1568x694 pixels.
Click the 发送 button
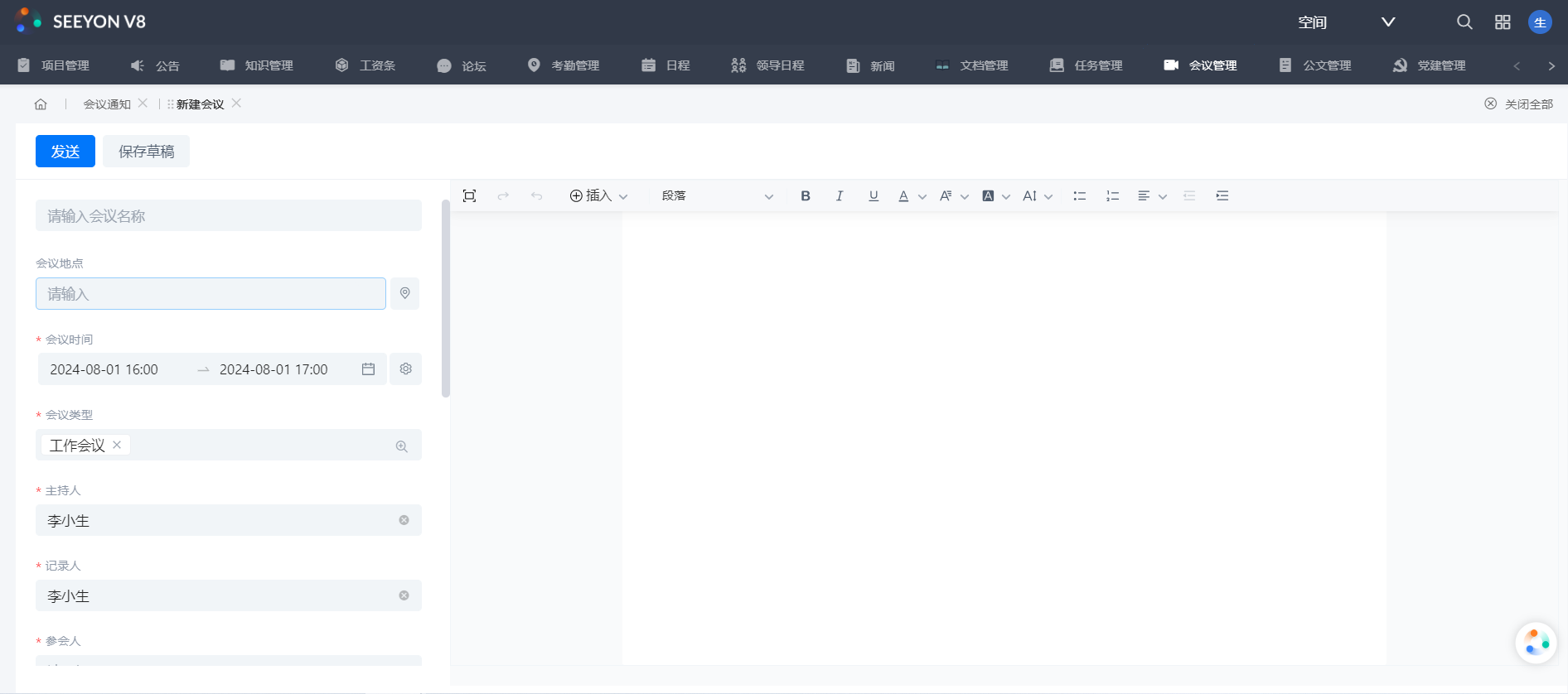pyautogui.click(x=65, y=152)
